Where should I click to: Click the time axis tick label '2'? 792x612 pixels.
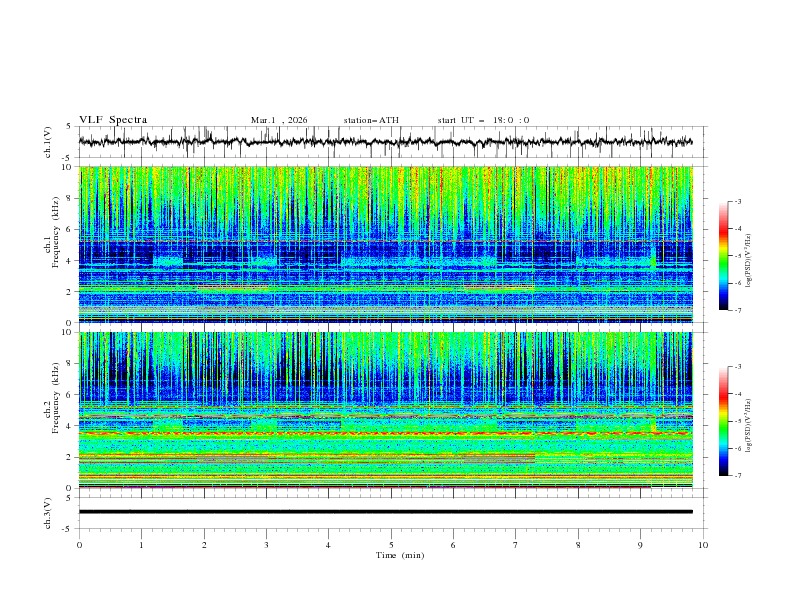[x=204, y=545]
